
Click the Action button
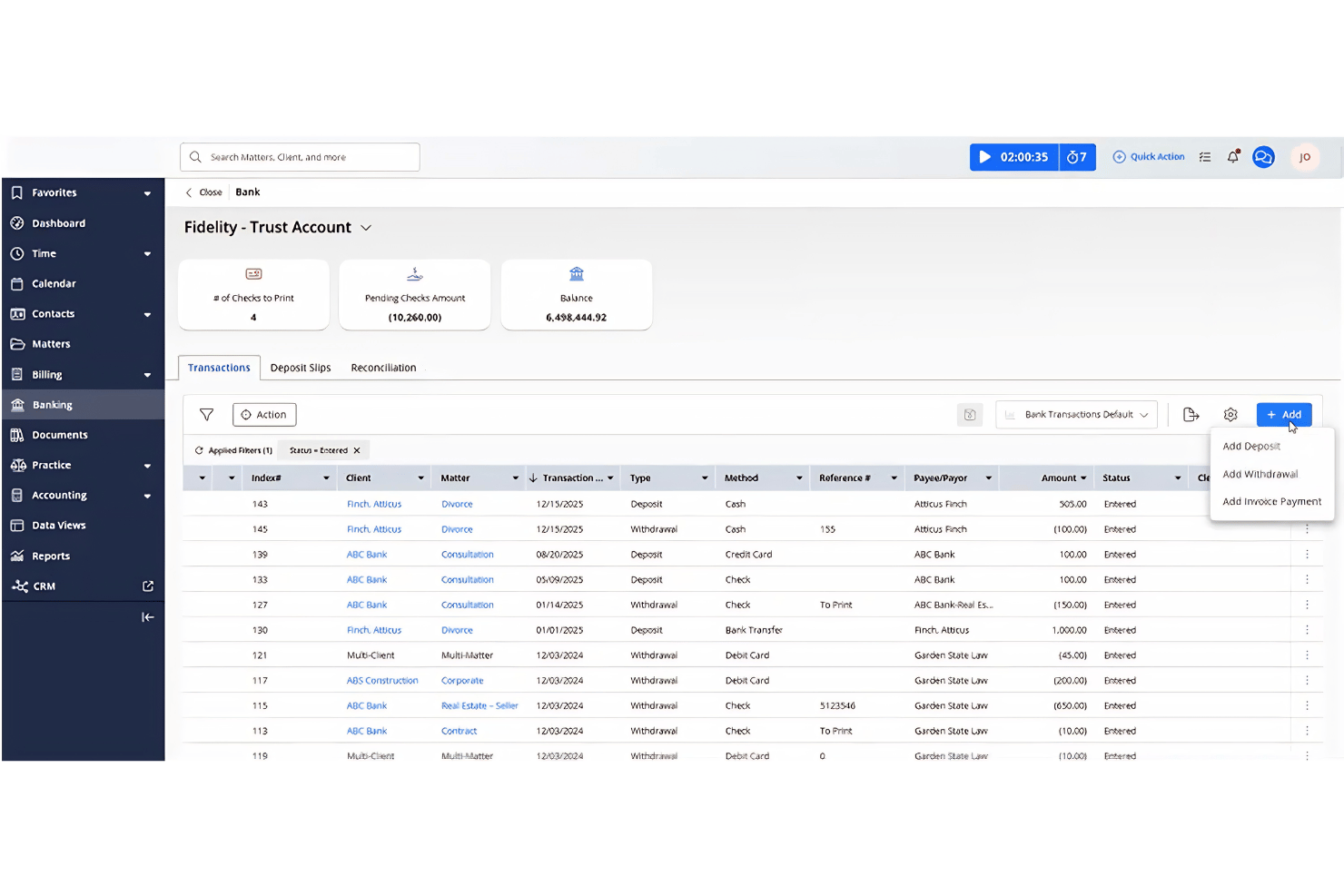264,415
